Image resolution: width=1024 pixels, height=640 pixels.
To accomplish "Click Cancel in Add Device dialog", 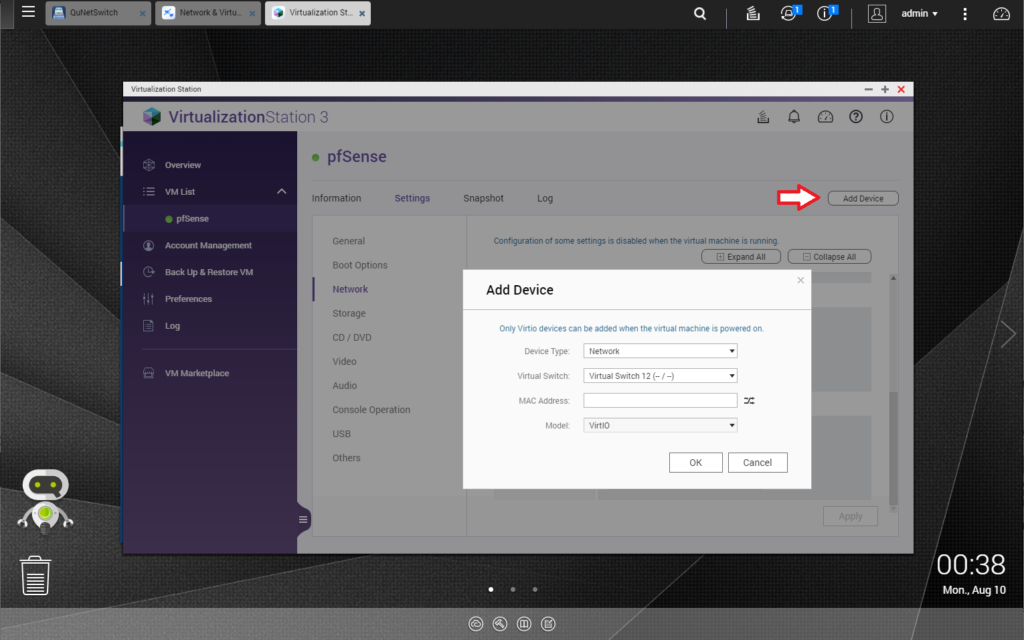I will (x=758, y=462).
